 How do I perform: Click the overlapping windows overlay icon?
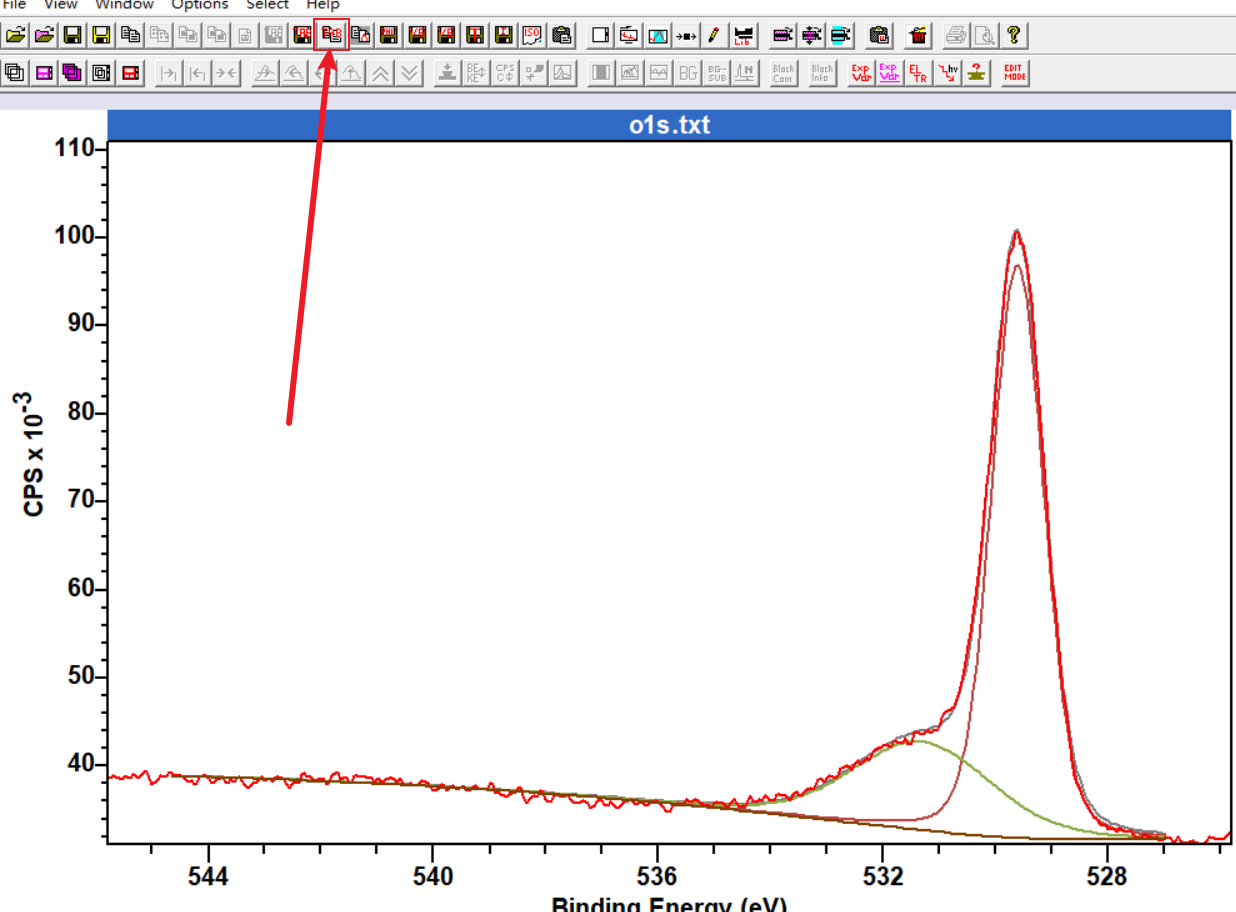[x=15, y=73]
